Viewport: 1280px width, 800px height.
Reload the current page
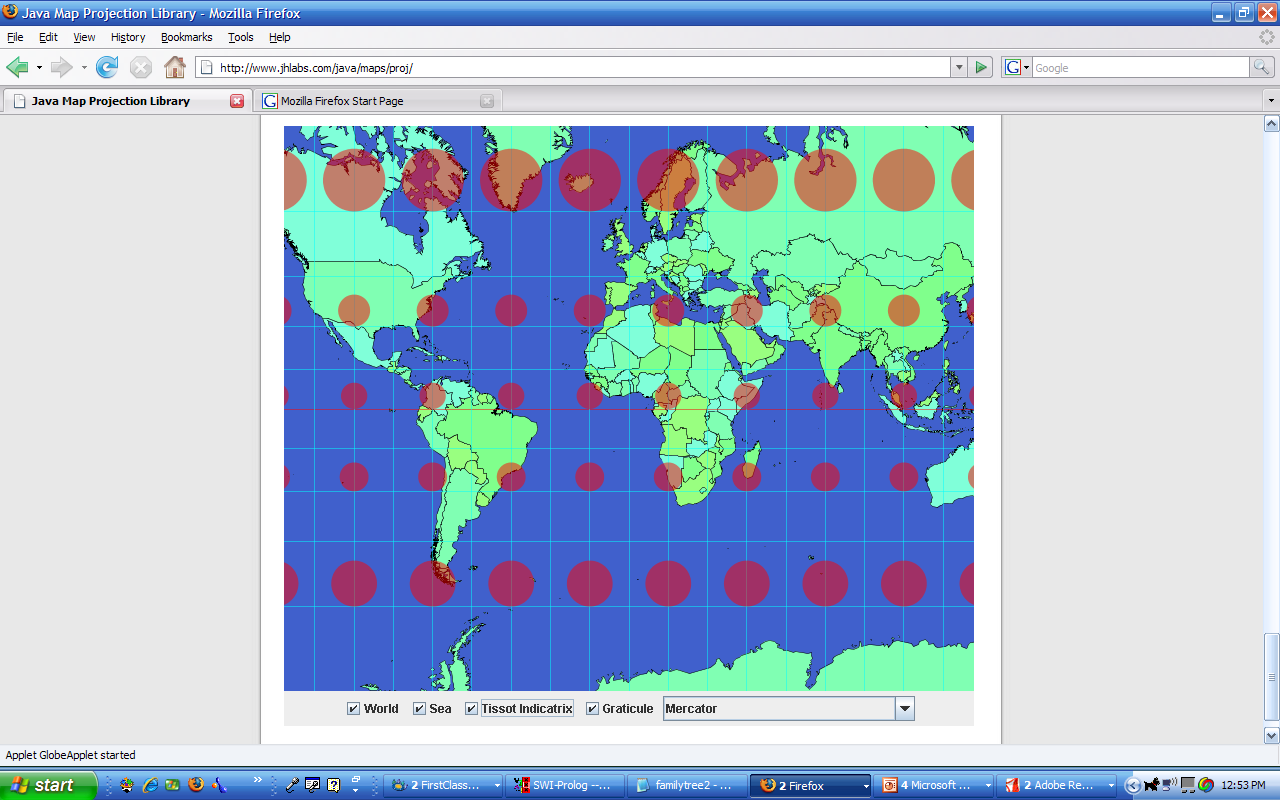pos(105,67)
